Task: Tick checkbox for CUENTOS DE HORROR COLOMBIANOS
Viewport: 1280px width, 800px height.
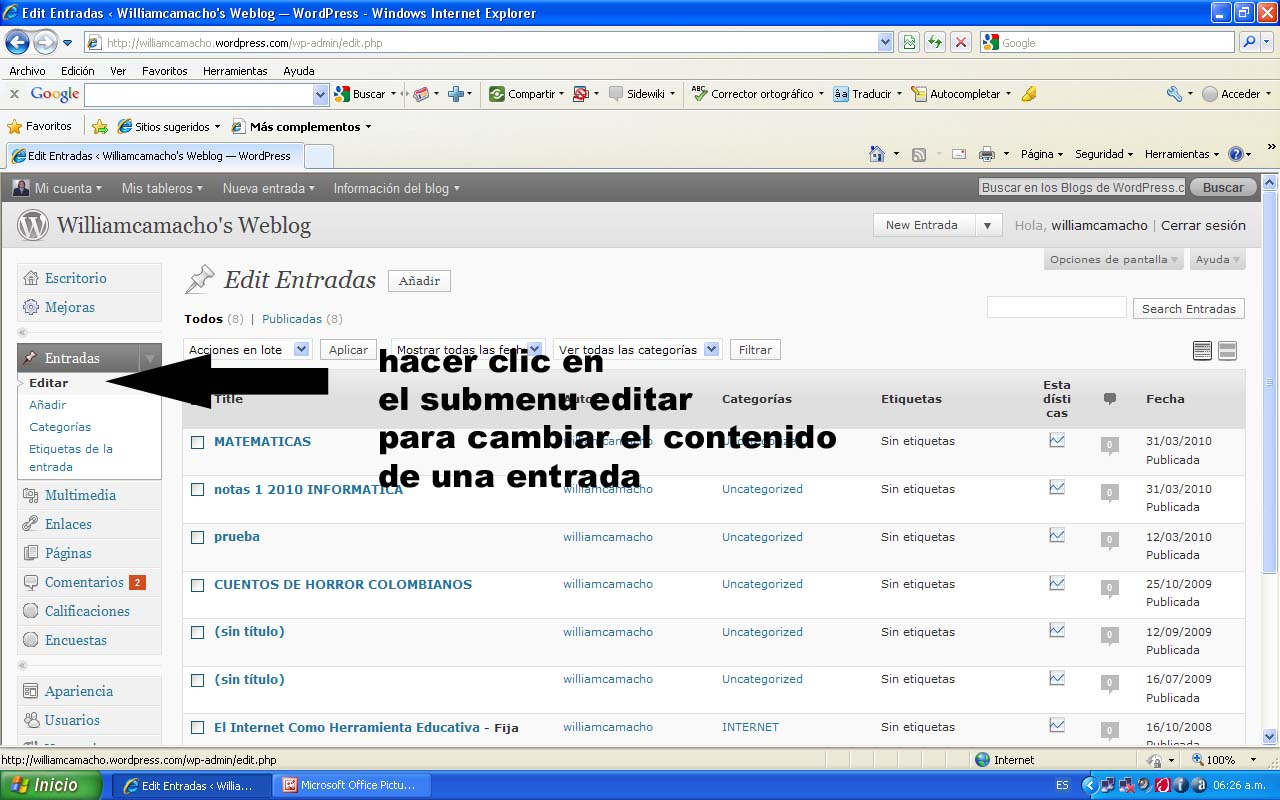Action: tap(198, 585)
